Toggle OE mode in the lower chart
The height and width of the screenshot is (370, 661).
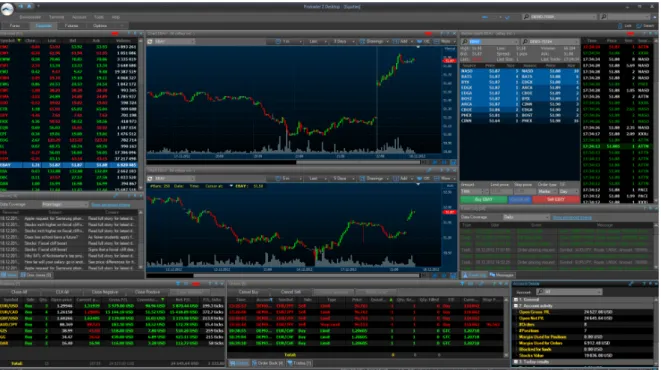click(x=423, y=179)
